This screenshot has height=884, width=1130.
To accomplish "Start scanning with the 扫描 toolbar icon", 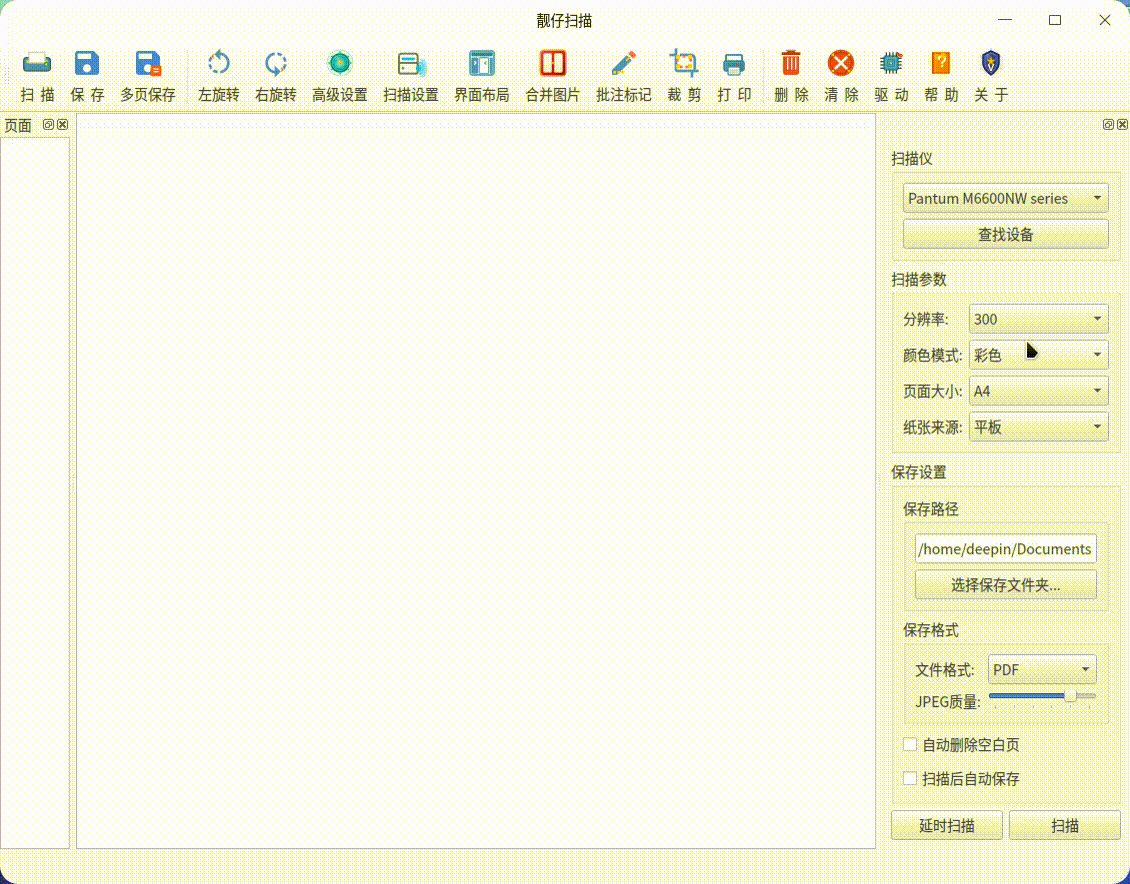I will point(37,63).
